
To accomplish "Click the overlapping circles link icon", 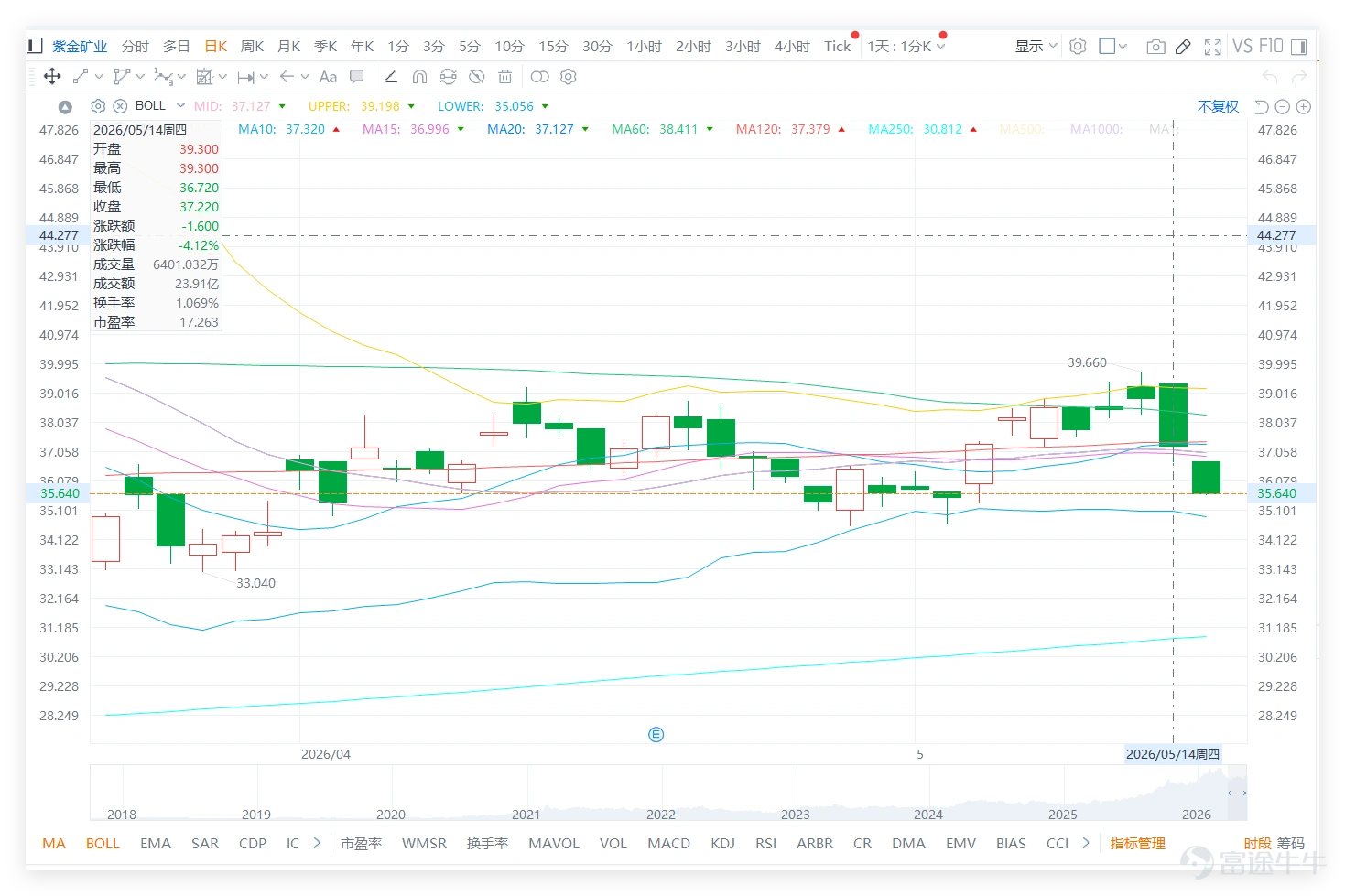I will tap(540, 77).
